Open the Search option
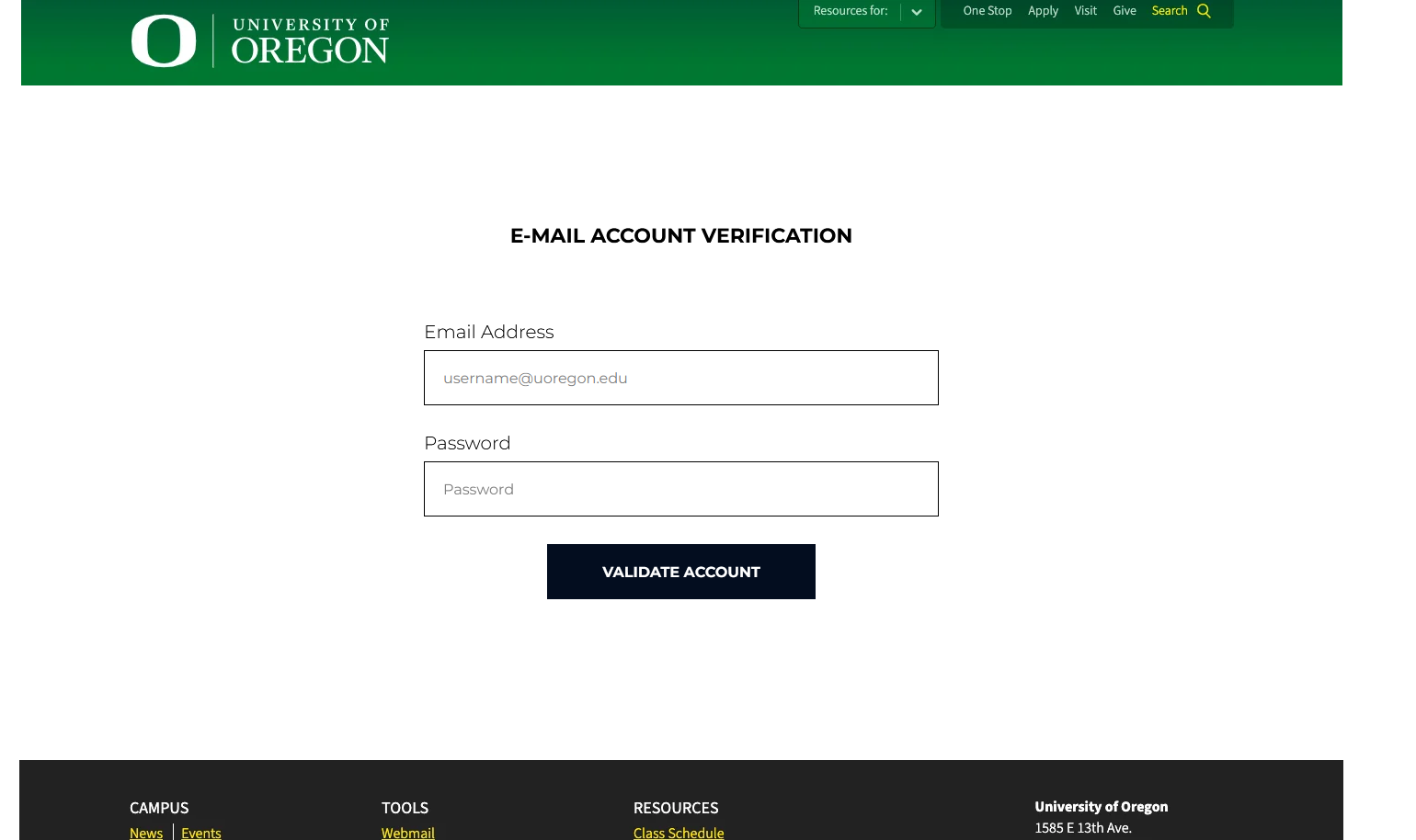Screen dimensions: 1416x840 click(1170, 11)
